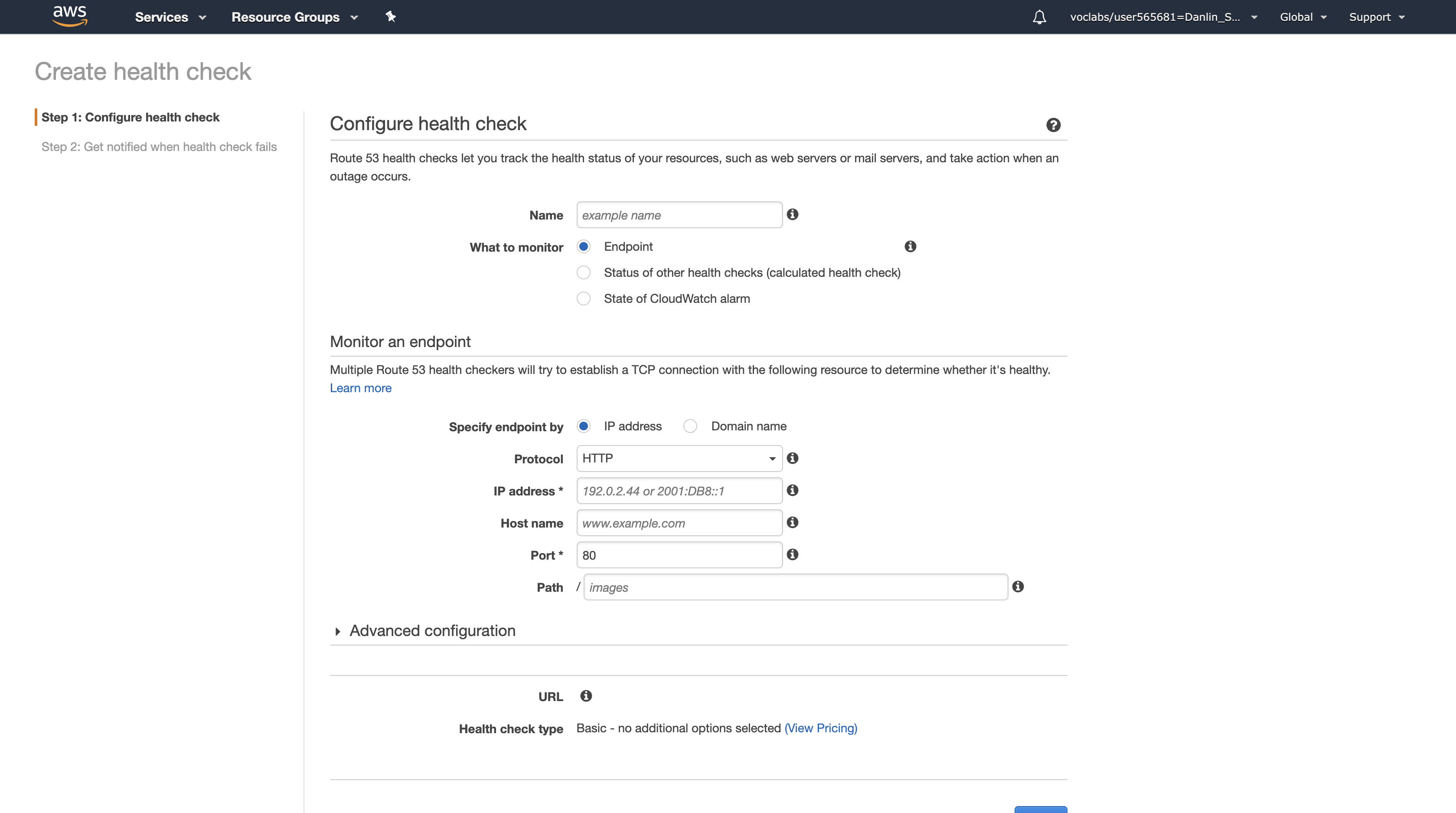
Task: Click info icon next to Name field
Action: pos(793,214)
